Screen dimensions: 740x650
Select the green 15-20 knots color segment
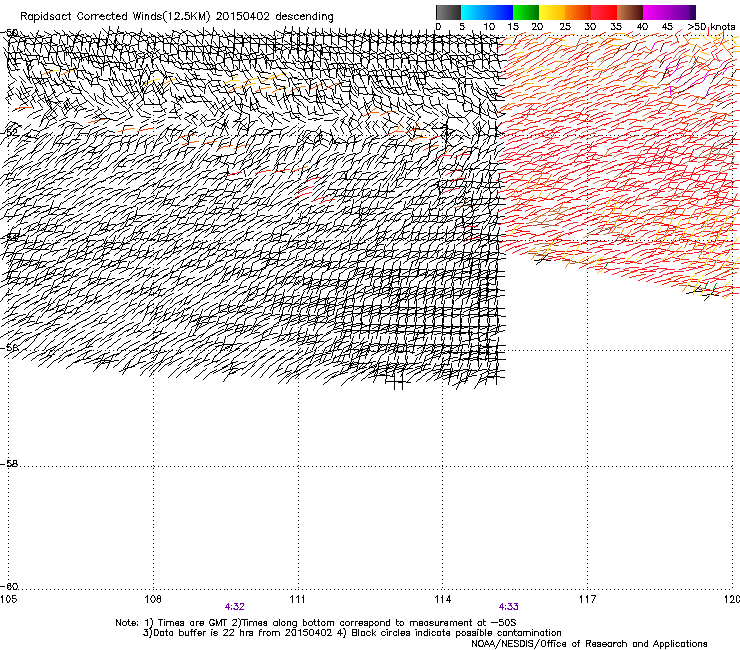click(x=526, y=12)
